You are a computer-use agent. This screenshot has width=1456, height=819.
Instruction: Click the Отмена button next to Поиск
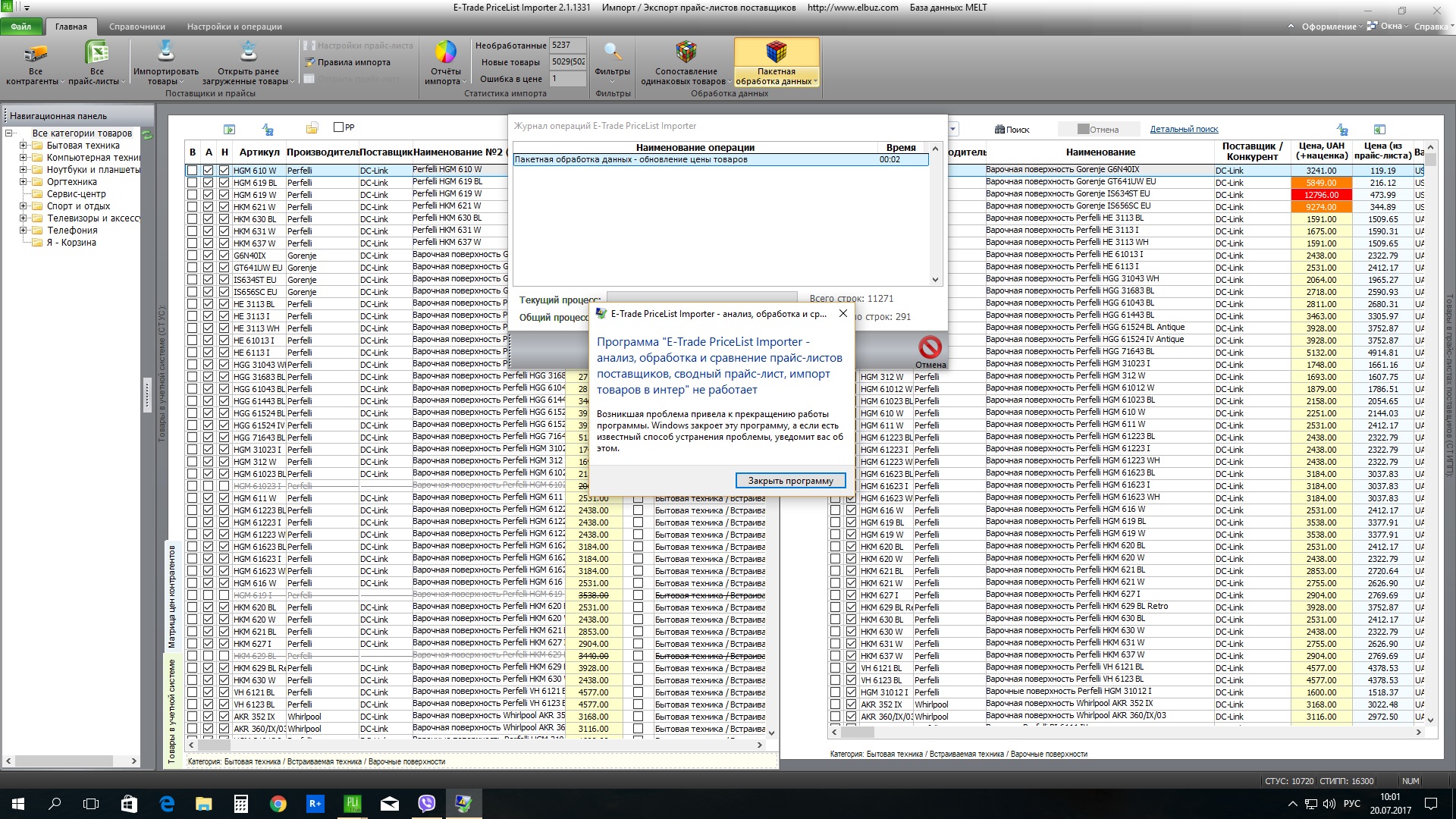[1098, 130]
